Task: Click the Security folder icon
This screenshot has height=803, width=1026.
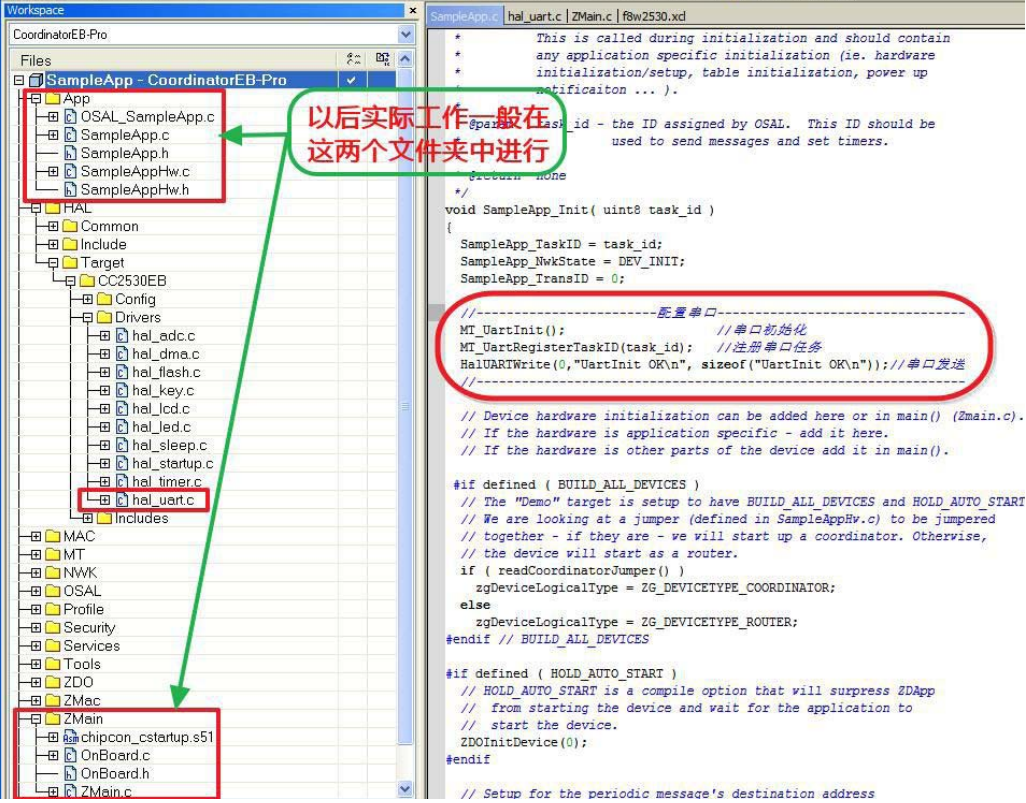Action: 53,628
